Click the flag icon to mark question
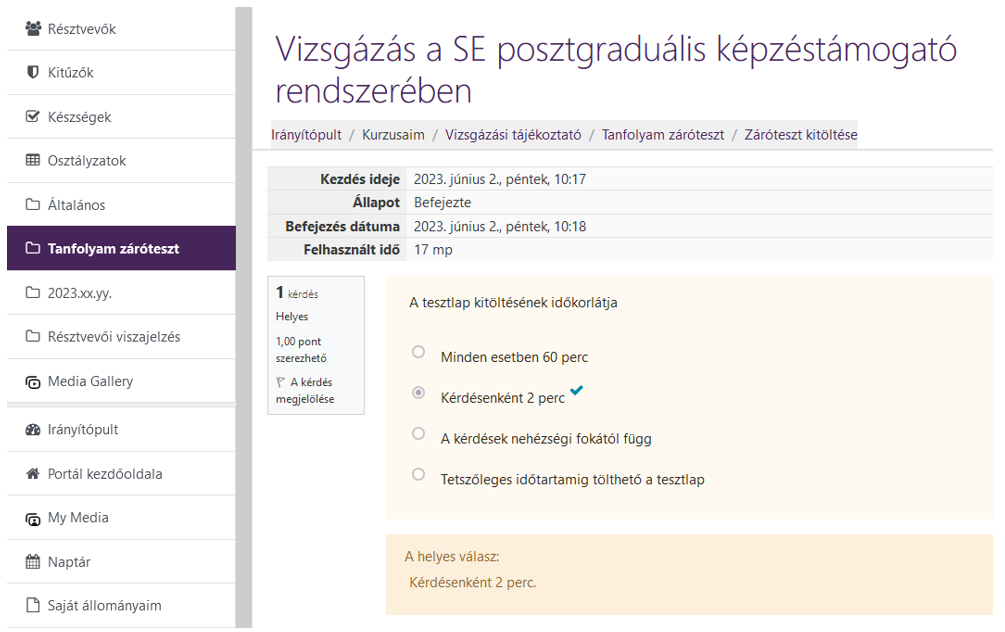The width and height of the screenshot is (1005, 632). pos(281,382)
